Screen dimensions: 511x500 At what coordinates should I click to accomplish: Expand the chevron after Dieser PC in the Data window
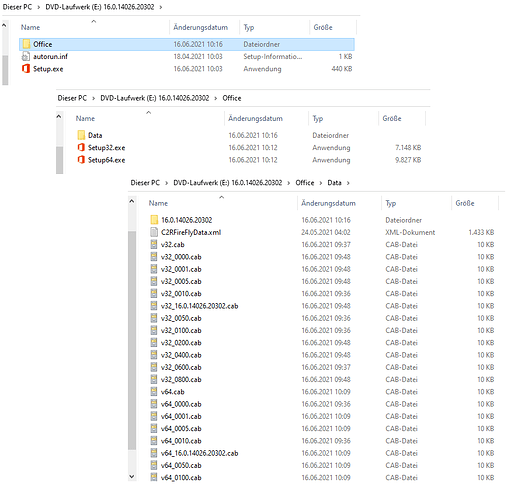(x=167, y=183)
